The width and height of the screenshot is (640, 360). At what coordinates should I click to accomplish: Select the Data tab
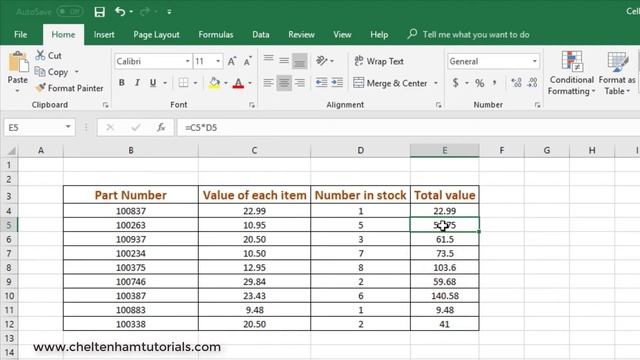click(x=260, y=35)
